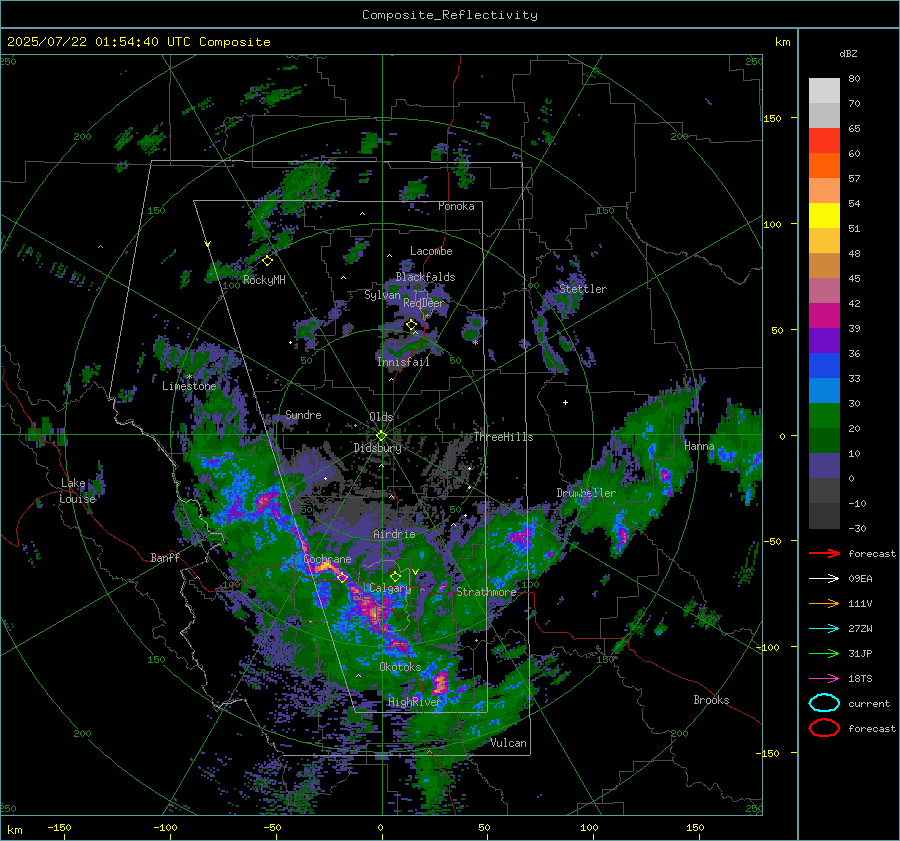This screenshot has height=841, width=900.
Task: Click the Innisfail city label
Action: pos(403,362)
